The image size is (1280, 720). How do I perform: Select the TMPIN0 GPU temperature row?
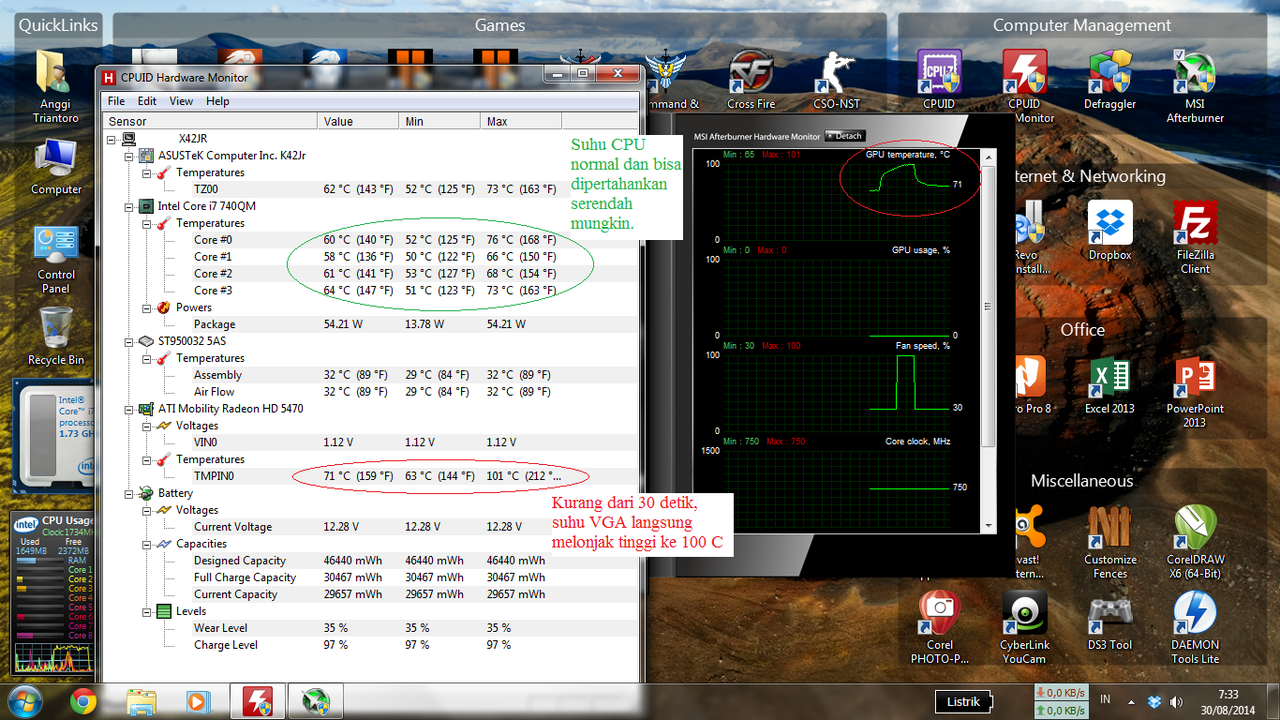pyautogui.click(x=371, y=476)
